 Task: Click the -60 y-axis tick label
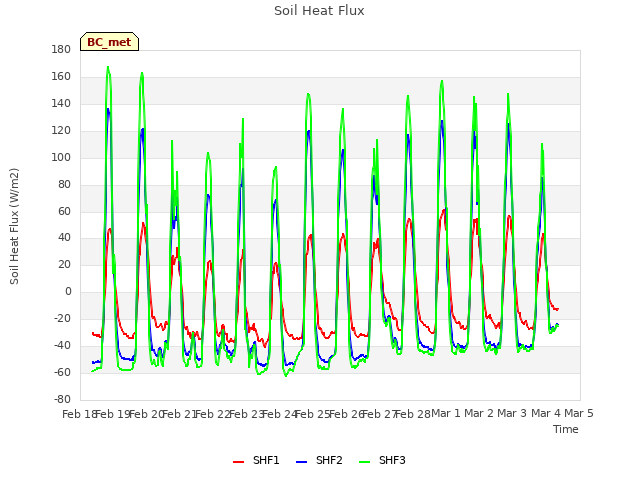(x=62, y=372)
